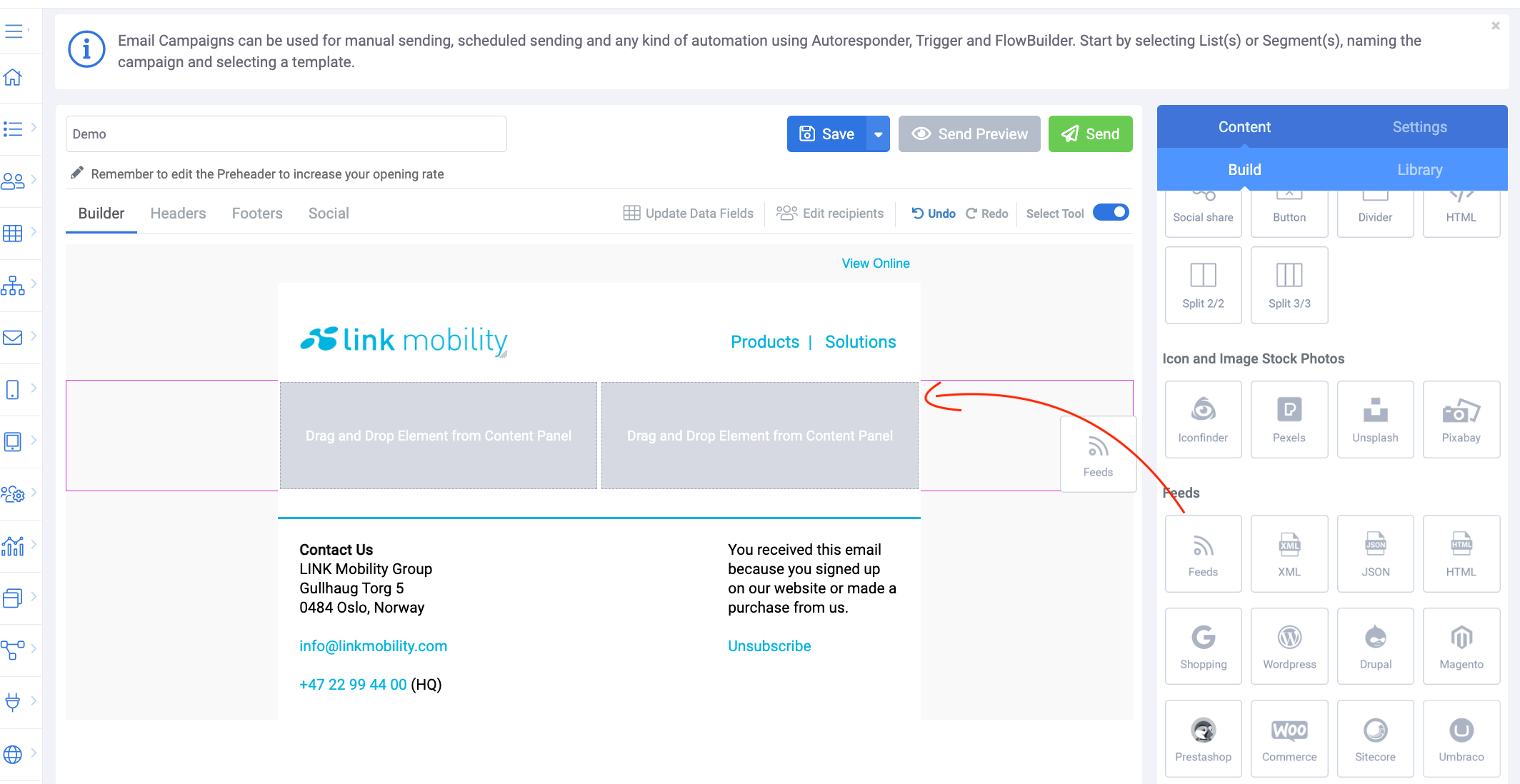The height and width of the screenshot is (784, 1520).
Task: Expand the table grid sidebar chevron
Action: tap(34, 232)
